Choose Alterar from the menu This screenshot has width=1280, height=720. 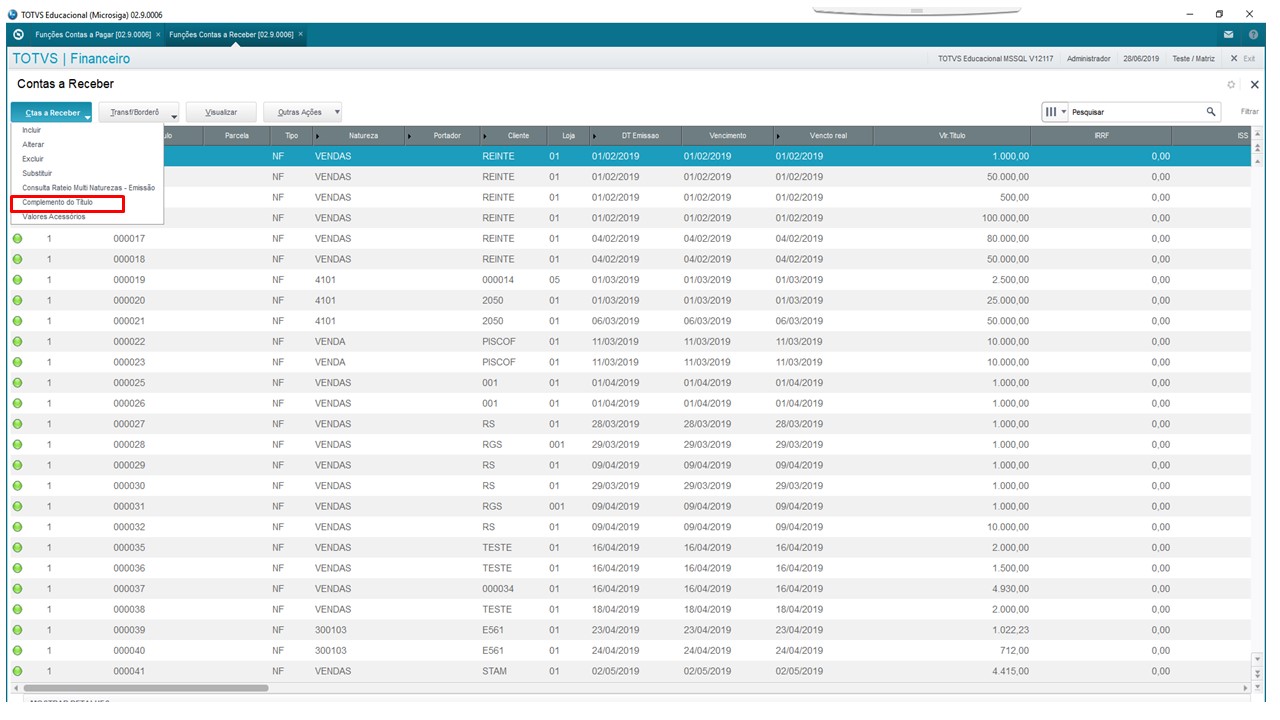[33, 145]
